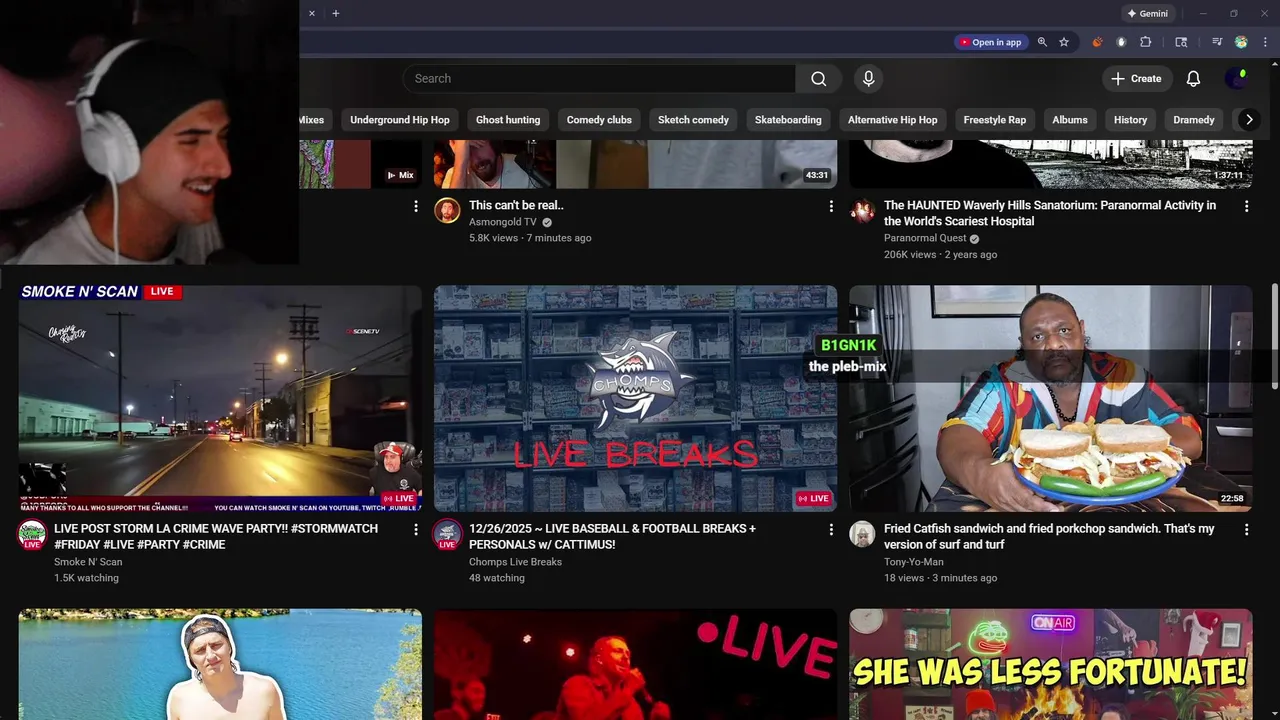Image resolution: width=1280 pixels, height=720 pixels.
Task: Play the SHE WAS LESS FORTUNATE thumbnail
Action: (1050, 664)
